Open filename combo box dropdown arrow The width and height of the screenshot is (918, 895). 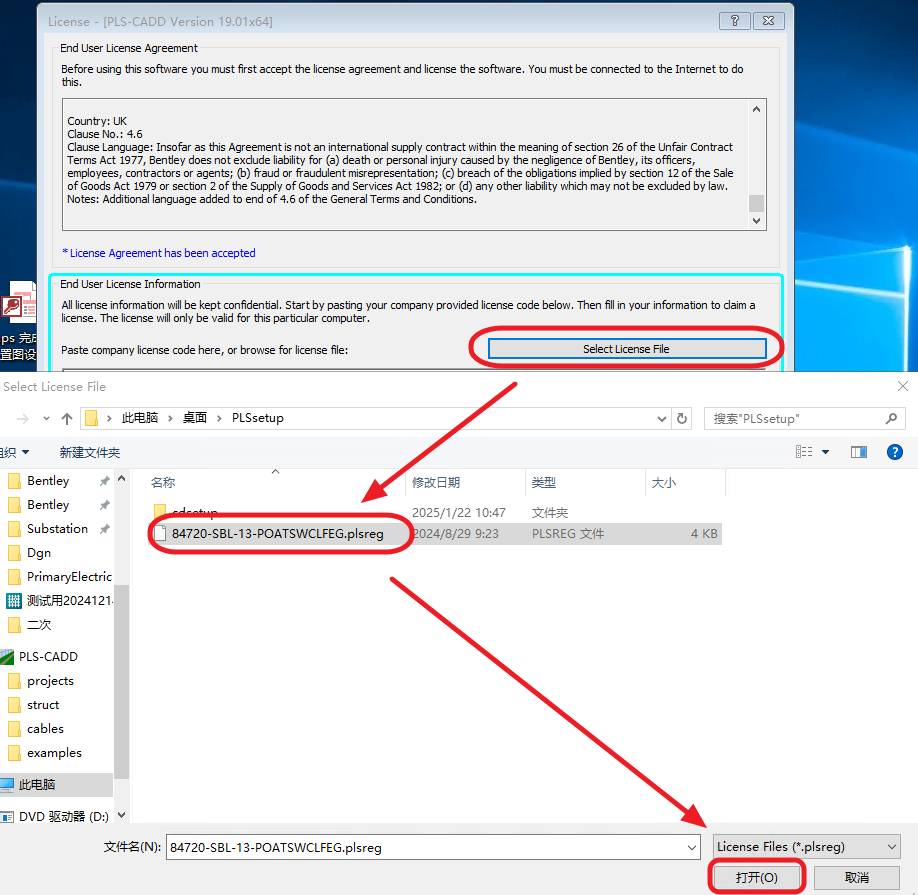click(692, 848)
